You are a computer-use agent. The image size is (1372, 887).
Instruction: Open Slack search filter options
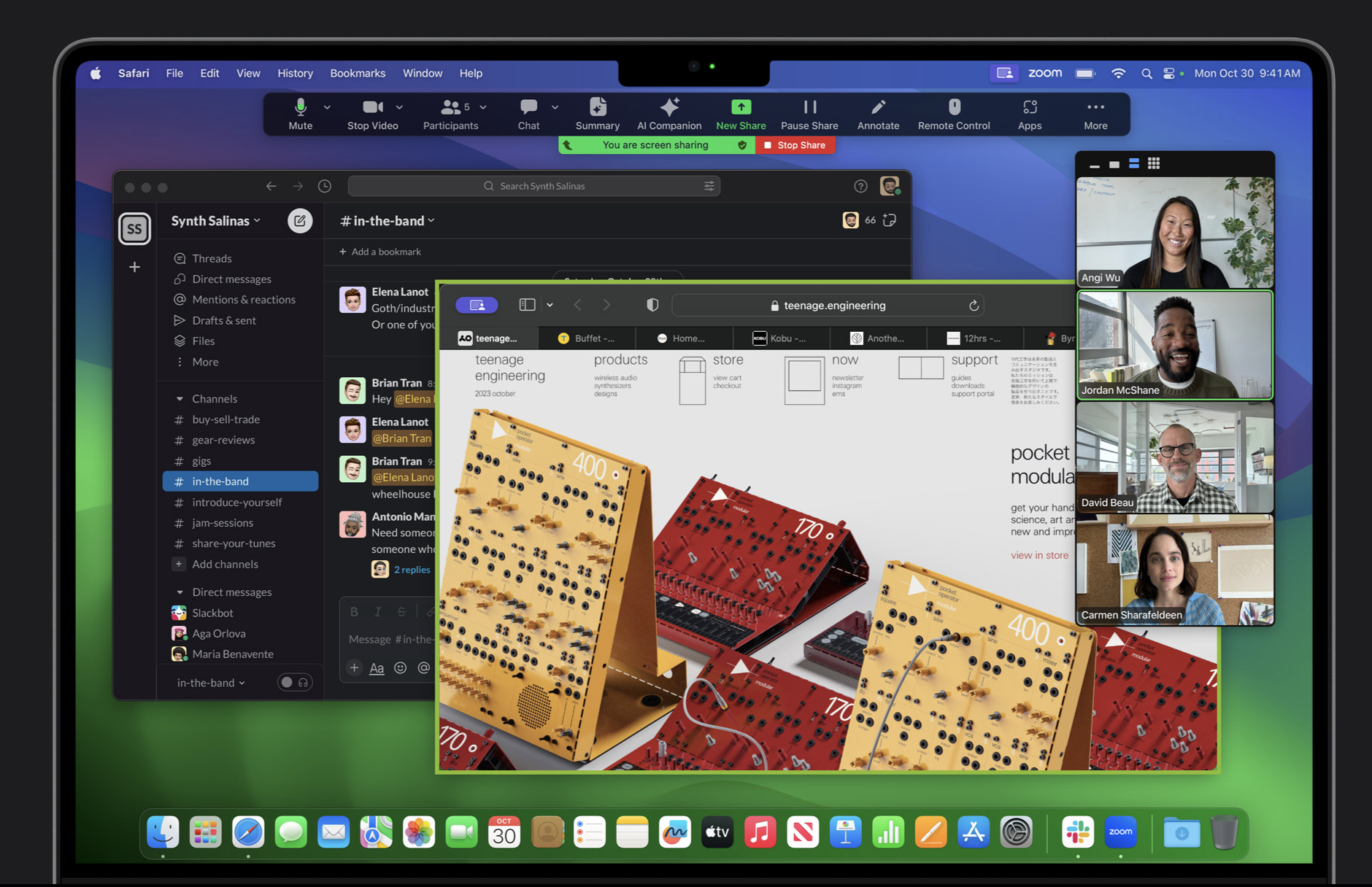tap(709, 186)
